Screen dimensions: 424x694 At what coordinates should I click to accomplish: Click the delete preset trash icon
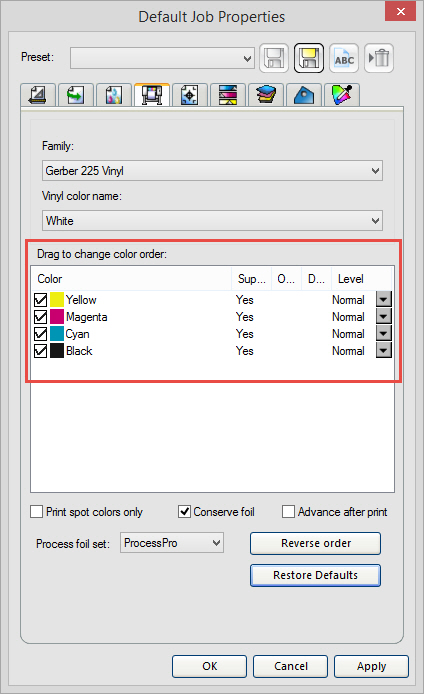tap(379, 58)
